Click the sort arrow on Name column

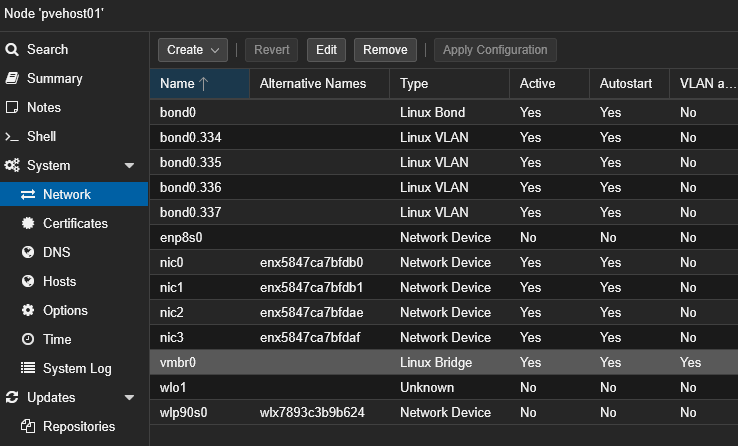pos(203,84)
